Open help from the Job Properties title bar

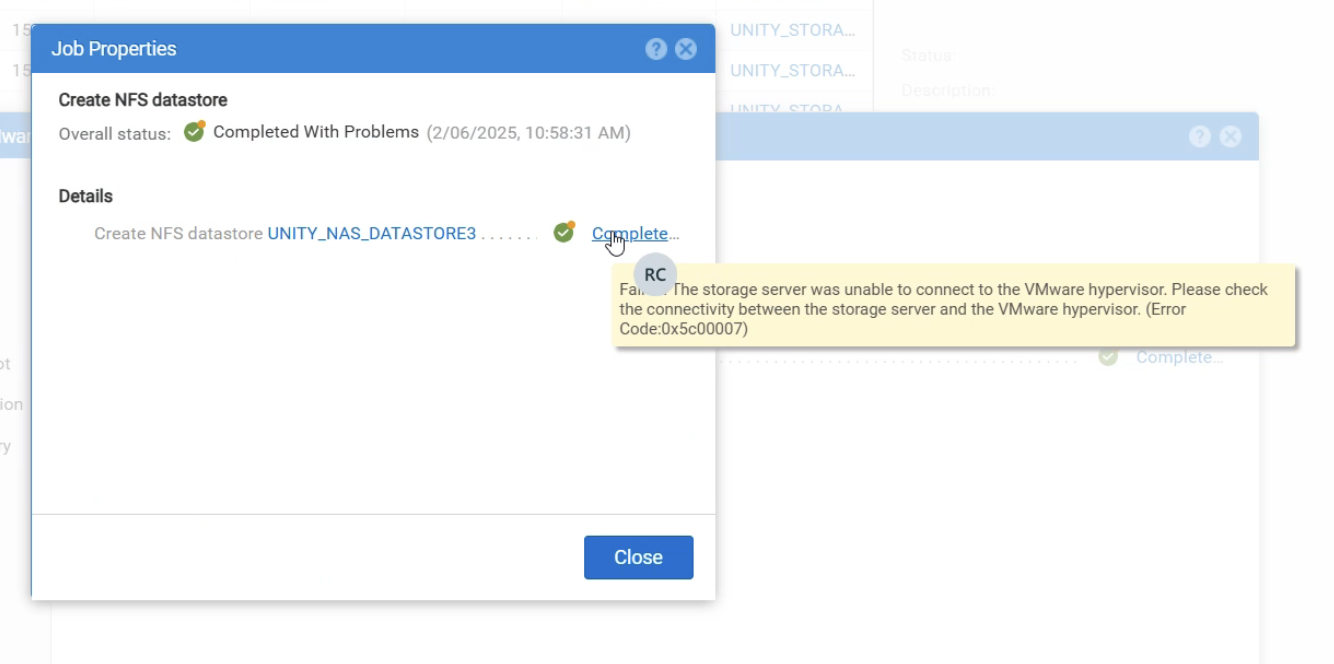(x=657, y=48)
